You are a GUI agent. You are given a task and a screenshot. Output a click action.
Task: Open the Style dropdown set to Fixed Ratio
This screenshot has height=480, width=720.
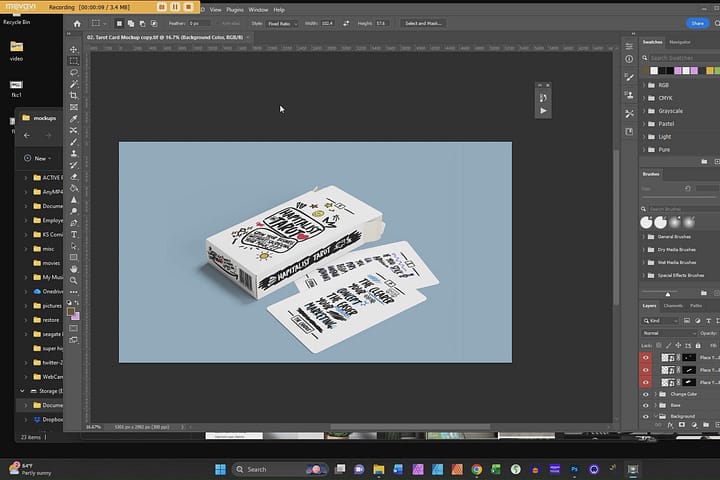point(282,23)
